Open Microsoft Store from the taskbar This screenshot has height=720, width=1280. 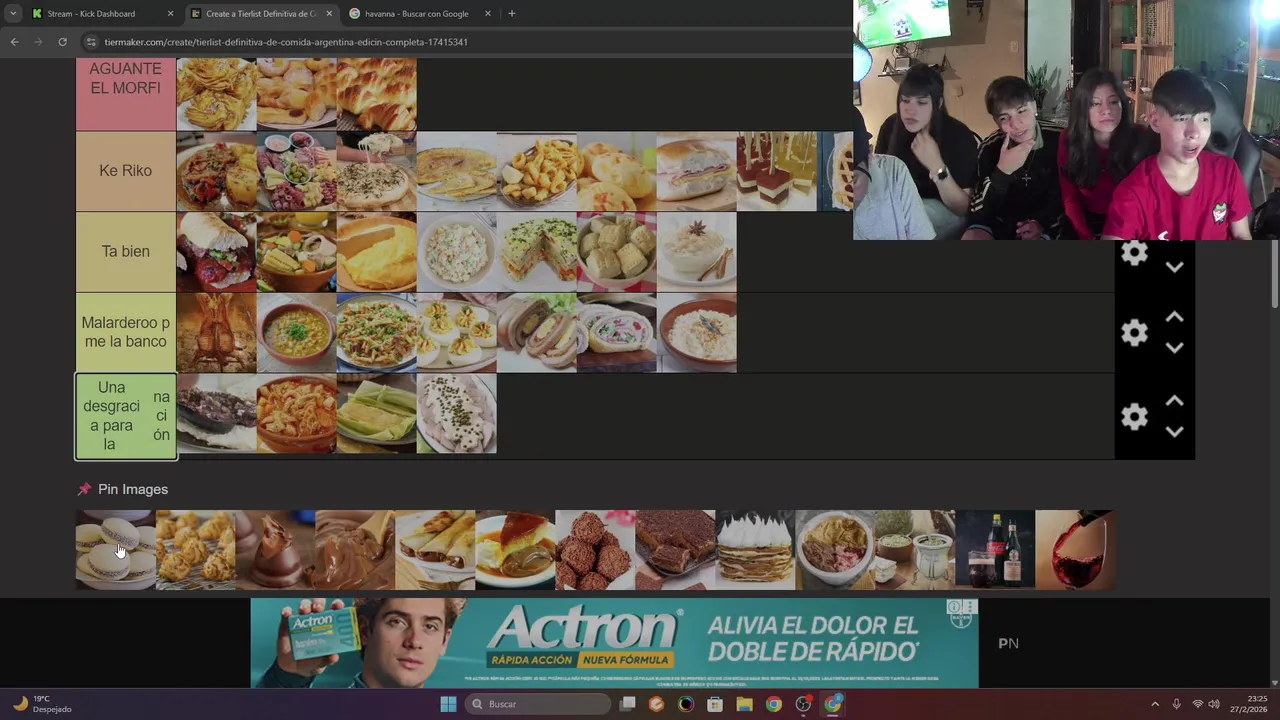pos(715,704)
